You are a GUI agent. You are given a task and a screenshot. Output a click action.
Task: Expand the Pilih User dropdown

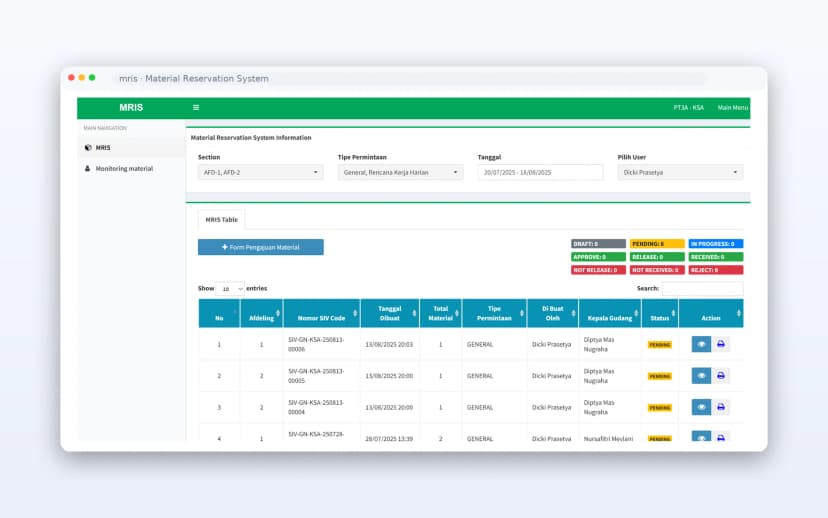pyautogui.click(x=680, y=172)
